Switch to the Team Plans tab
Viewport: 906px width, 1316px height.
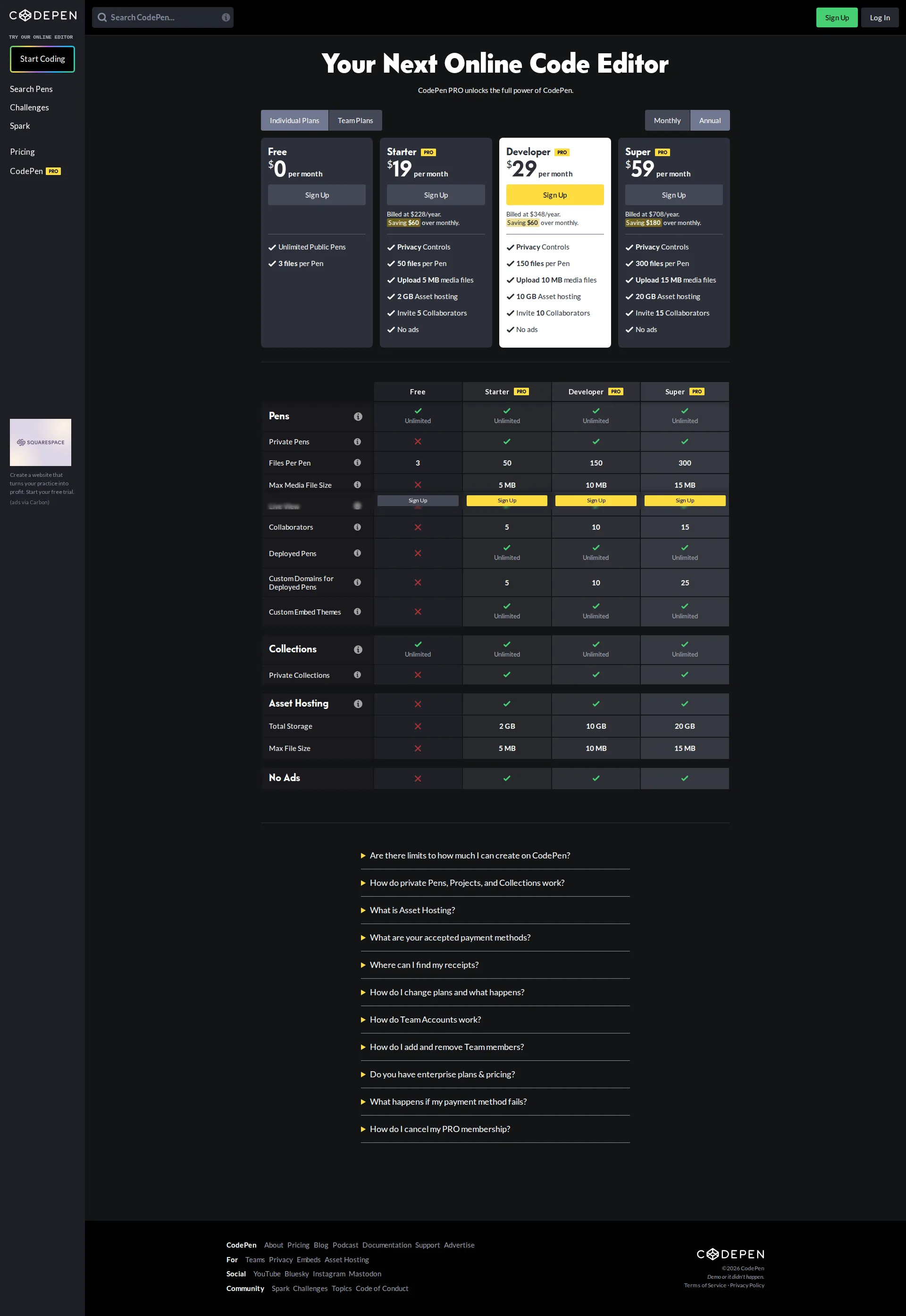[x=355, y=120]
